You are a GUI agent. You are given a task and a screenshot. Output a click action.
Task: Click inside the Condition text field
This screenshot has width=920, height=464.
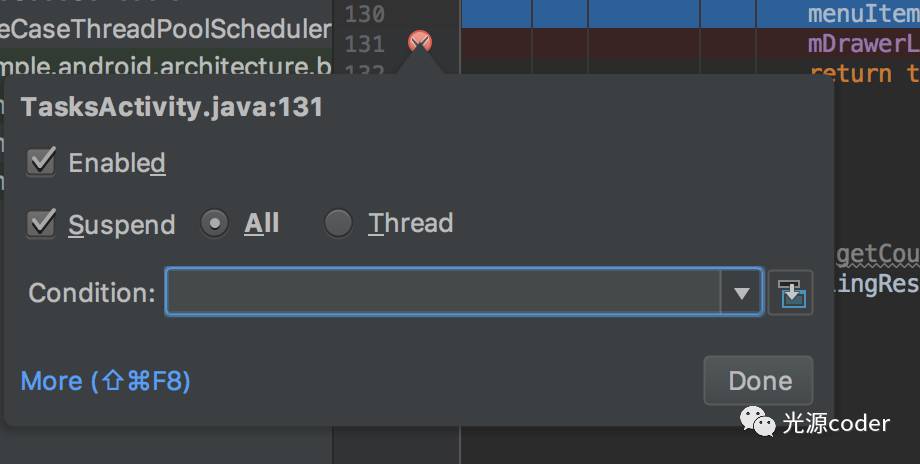coord(443,292)
